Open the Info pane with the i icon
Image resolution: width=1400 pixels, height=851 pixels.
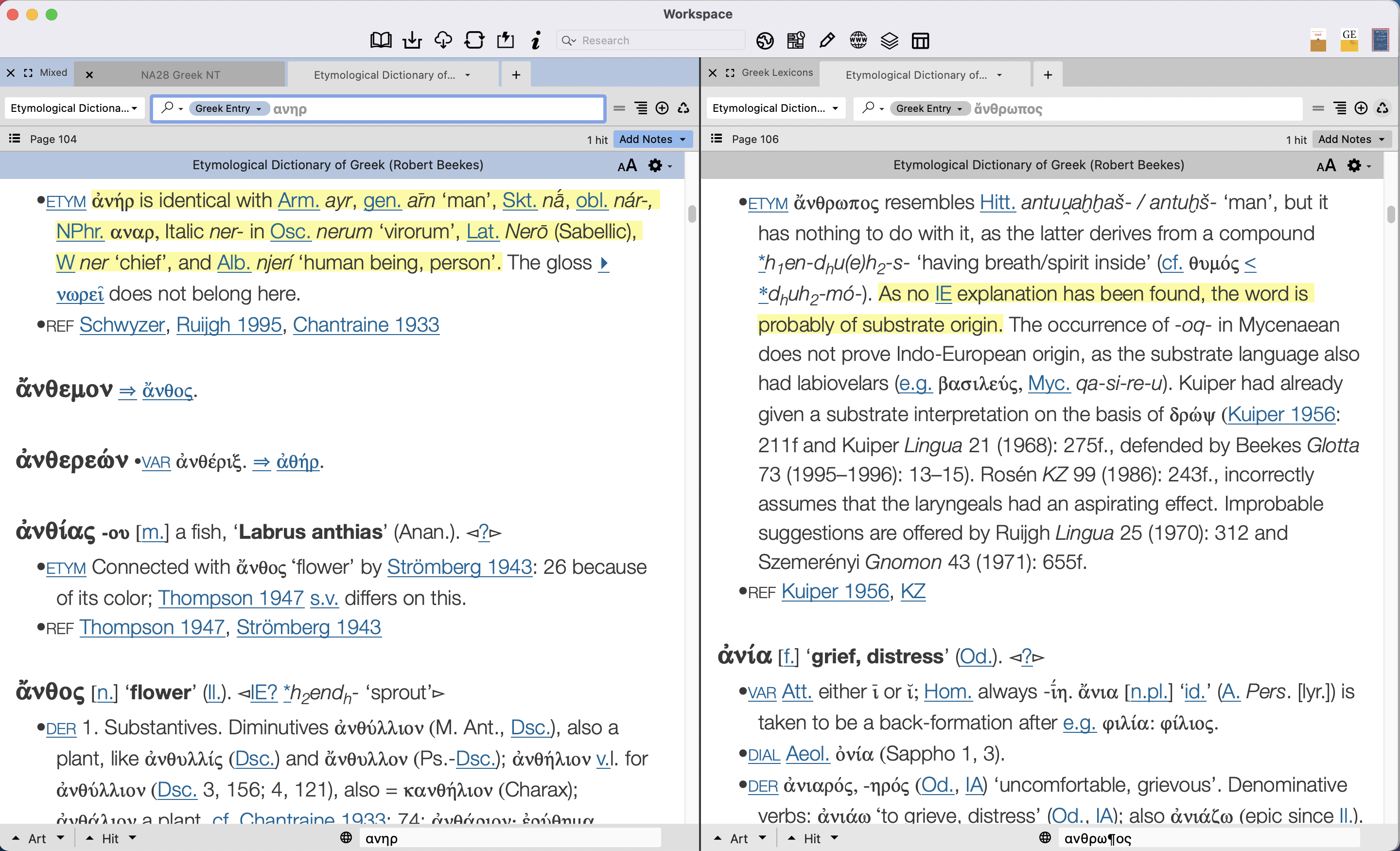click(x=535, y=40)
